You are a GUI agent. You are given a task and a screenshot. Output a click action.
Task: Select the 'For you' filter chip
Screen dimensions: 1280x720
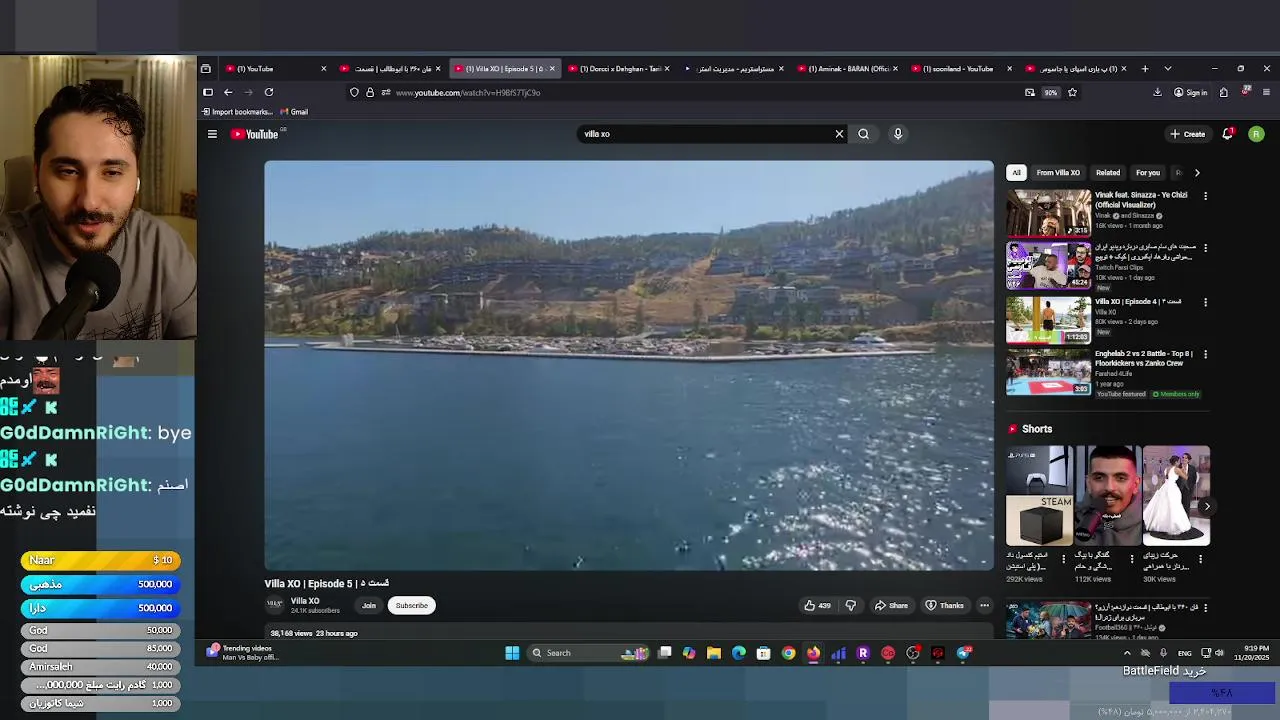tap(1148, 173)
